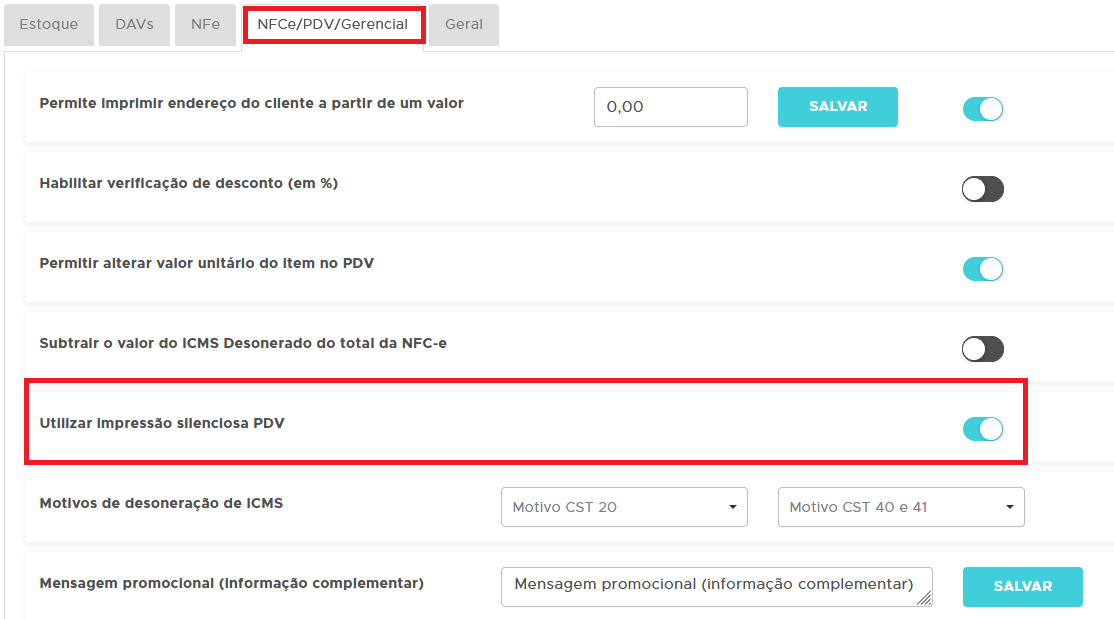This screenshot has width=1114, height=619.
Task: Disable printing customer address toggle
Action: 982,109
